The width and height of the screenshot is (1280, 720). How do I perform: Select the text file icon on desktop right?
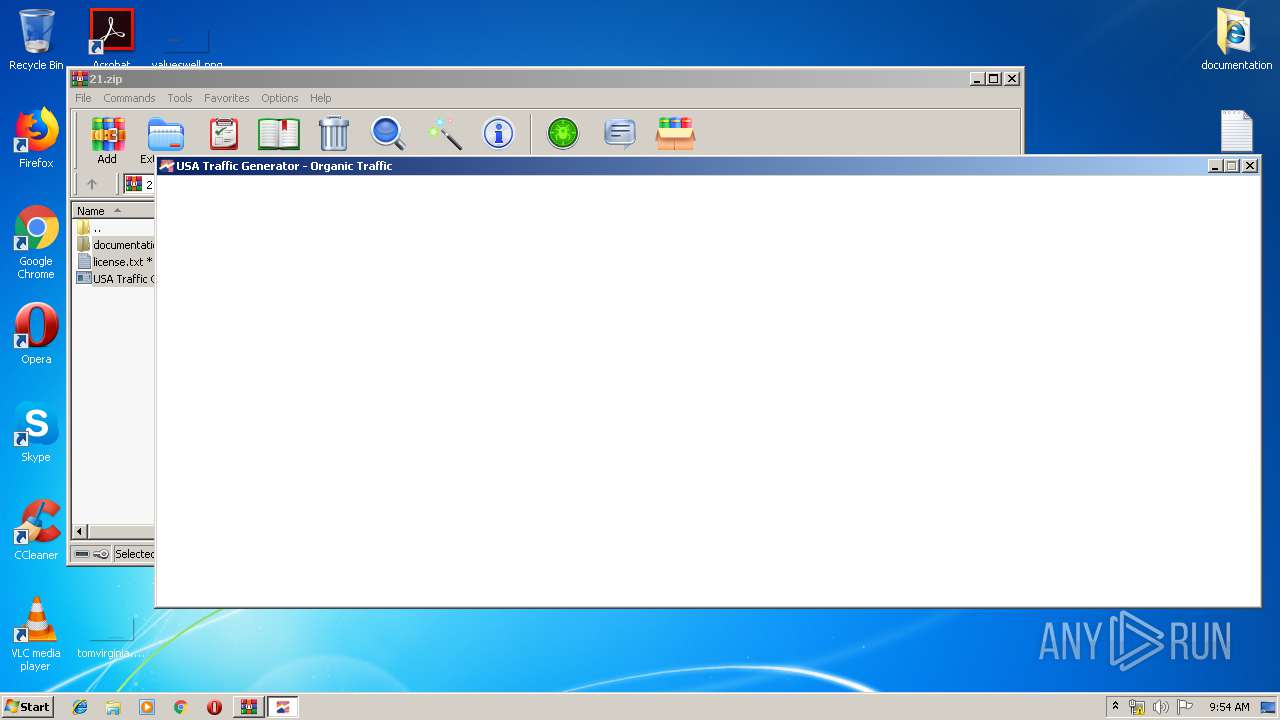1237,131
